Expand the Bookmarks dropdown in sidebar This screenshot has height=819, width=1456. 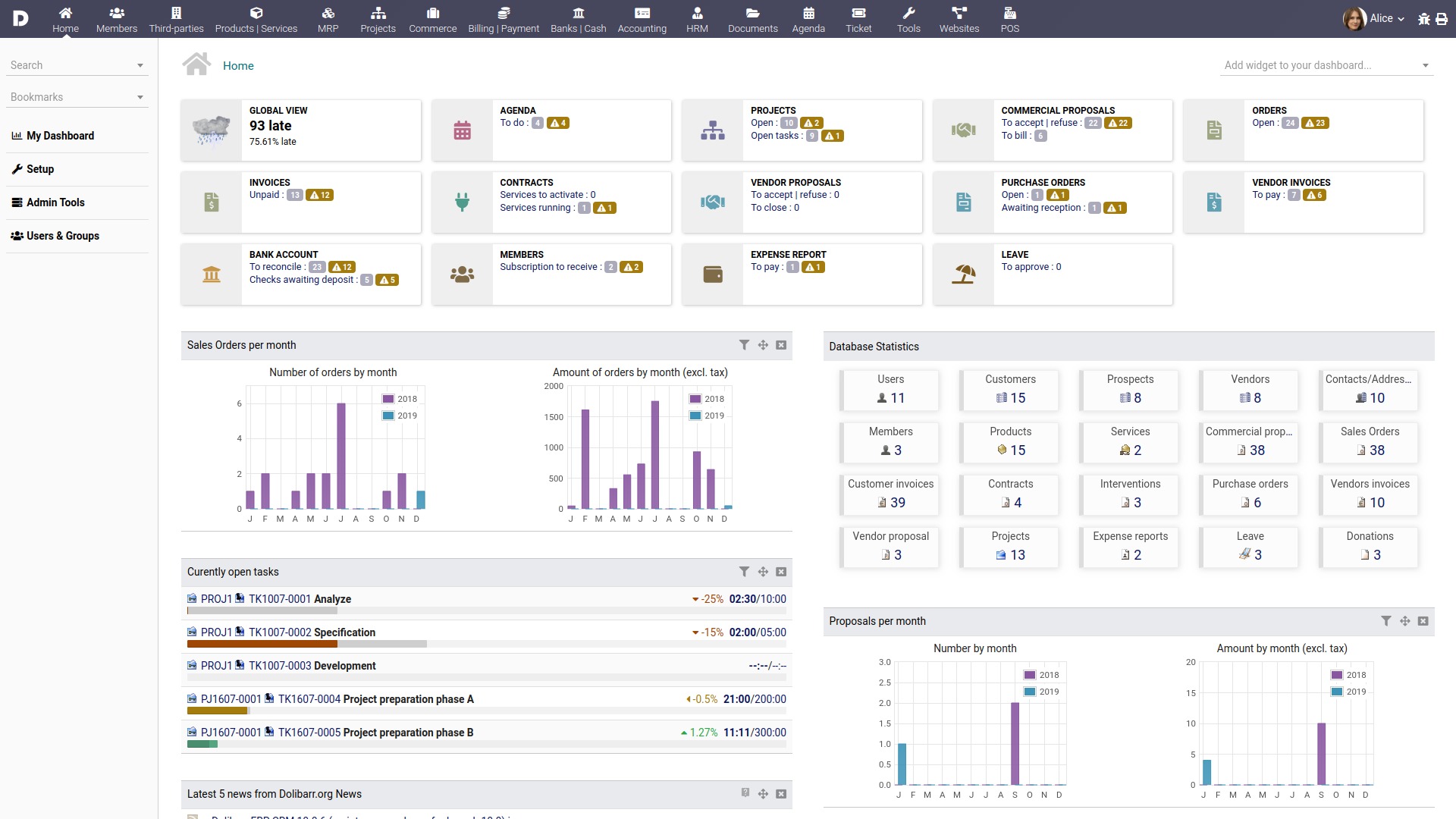[x=140, y=97]
